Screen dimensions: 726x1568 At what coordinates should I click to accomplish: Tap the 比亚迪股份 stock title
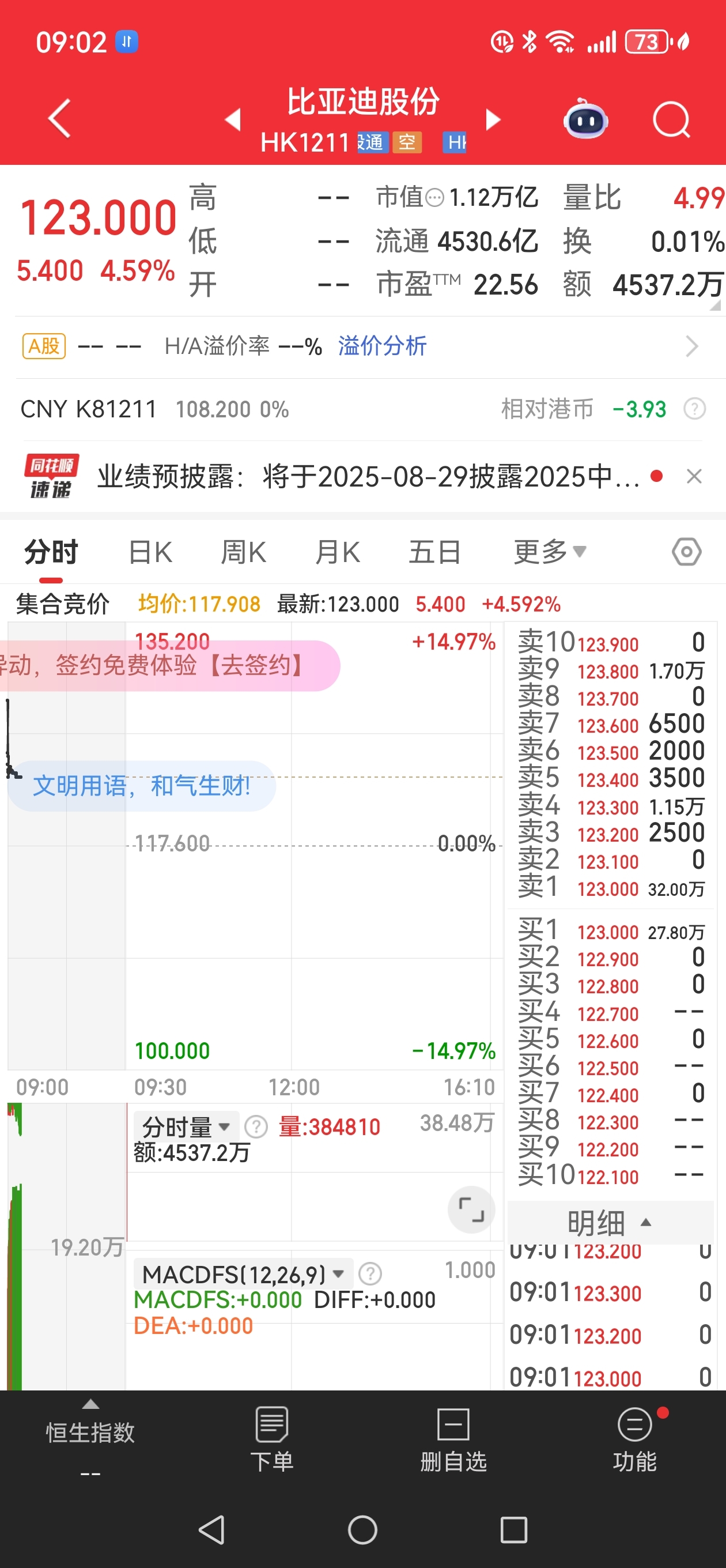click(364, 101)
